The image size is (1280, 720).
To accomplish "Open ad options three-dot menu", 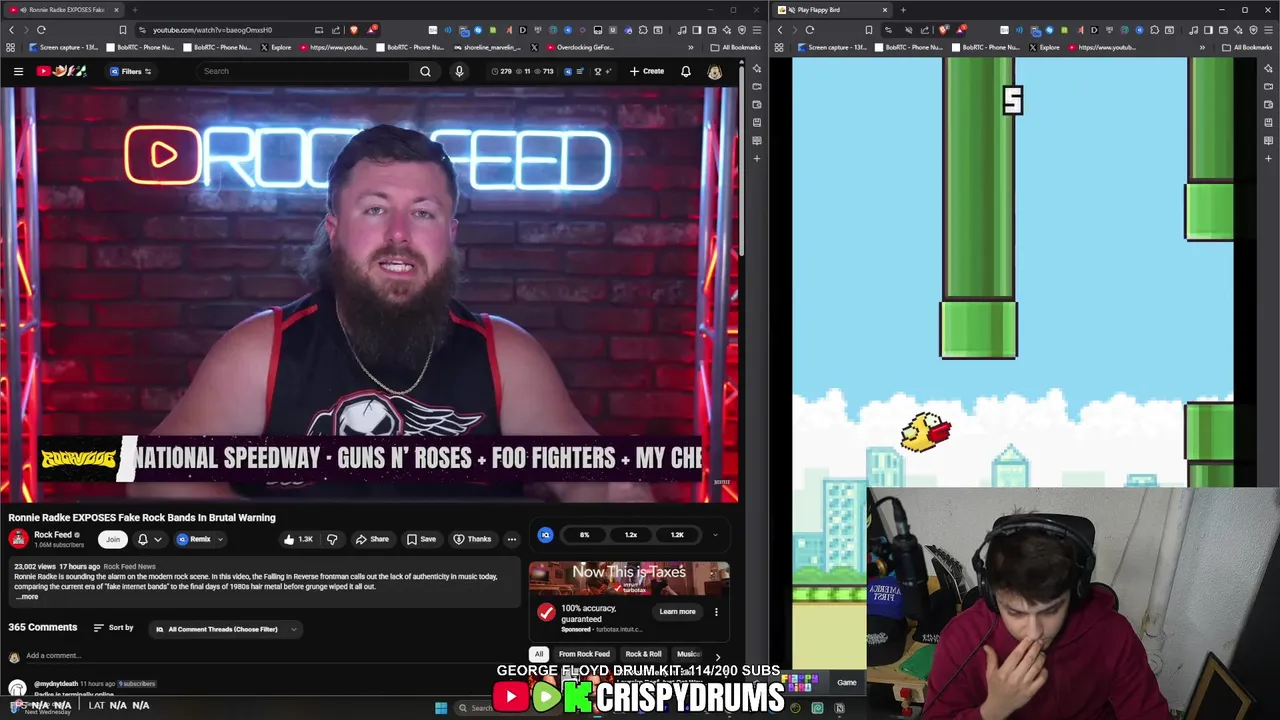I will [x=716, y=612].
